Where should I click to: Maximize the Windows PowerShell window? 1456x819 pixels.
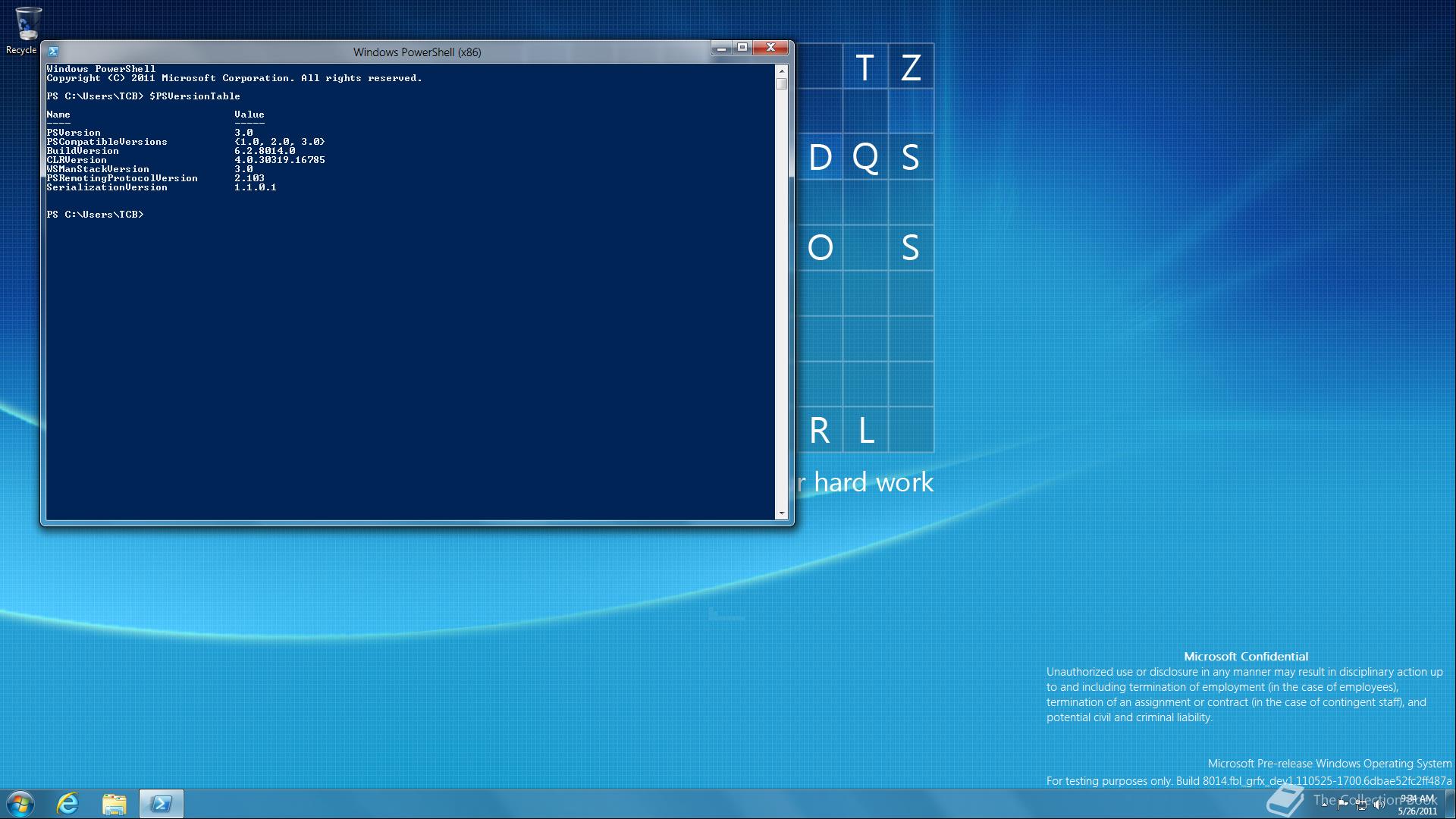(x=742, y=48)
